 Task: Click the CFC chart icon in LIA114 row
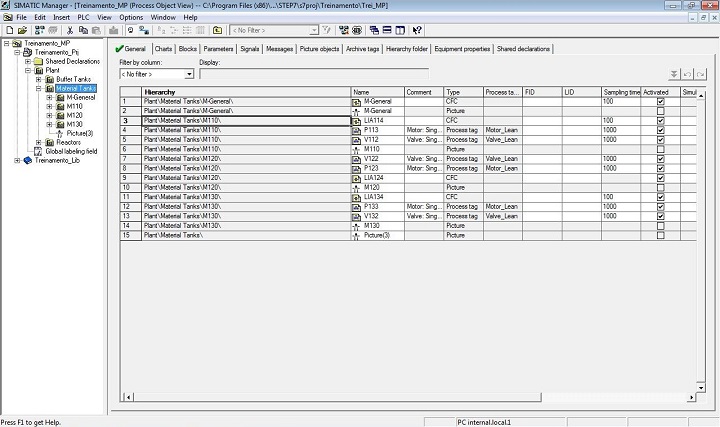[x=356, y=121]
